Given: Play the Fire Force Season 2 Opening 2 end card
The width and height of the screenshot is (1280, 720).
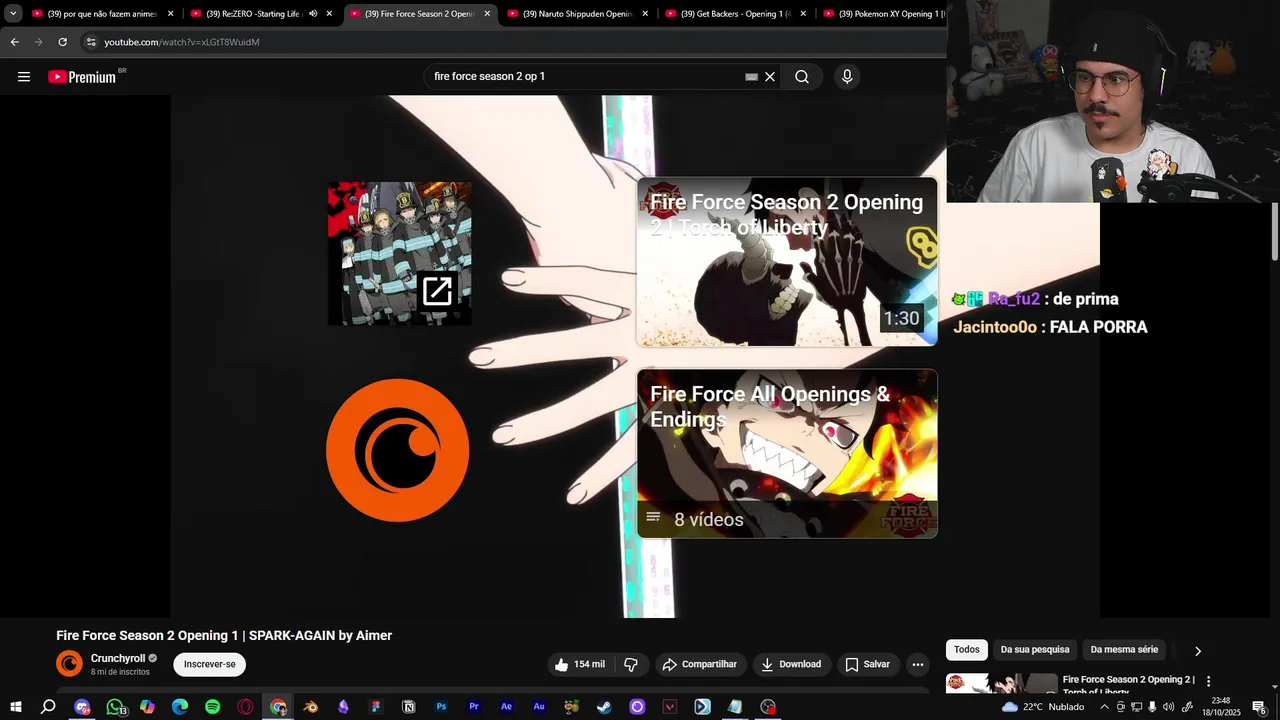Looking at the screenshot, I should point(787,262).
